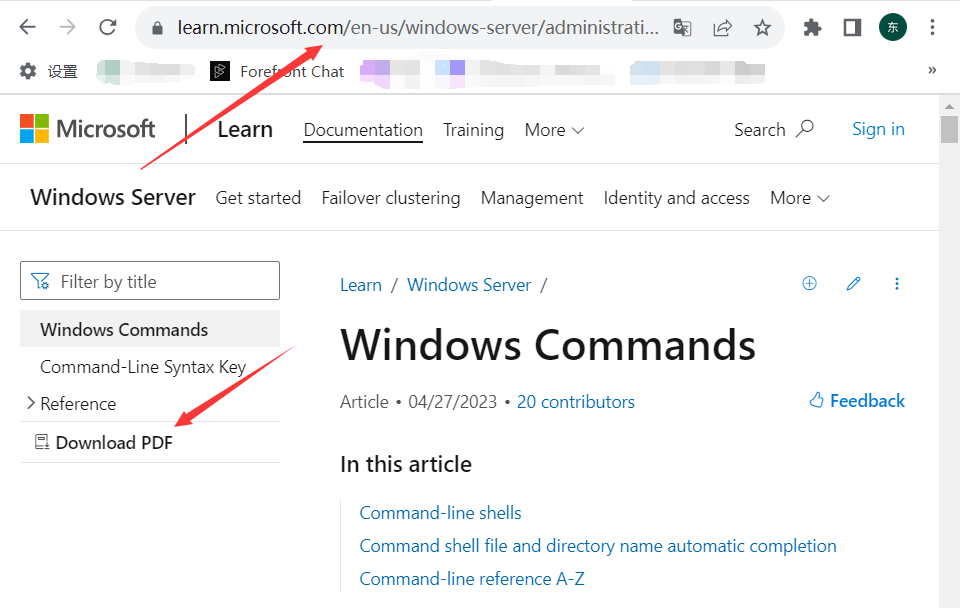Open article more actions vertical dots

click(897, 283)
